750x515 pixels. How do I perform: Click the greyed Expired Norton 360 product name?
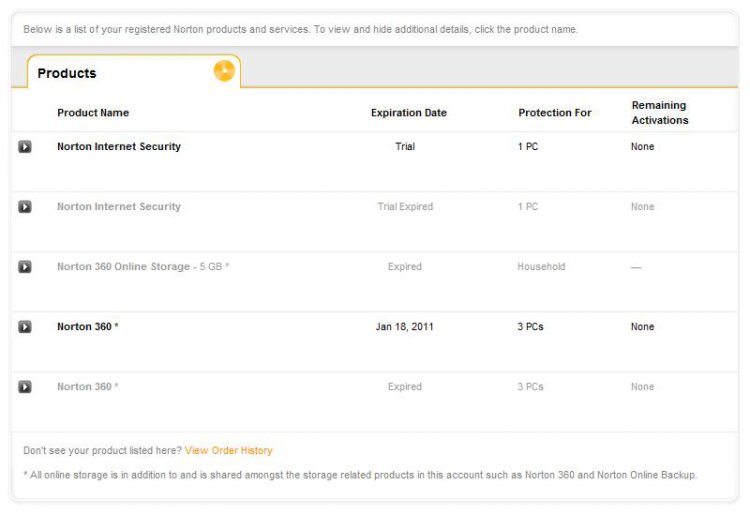(x=88, y=387)
